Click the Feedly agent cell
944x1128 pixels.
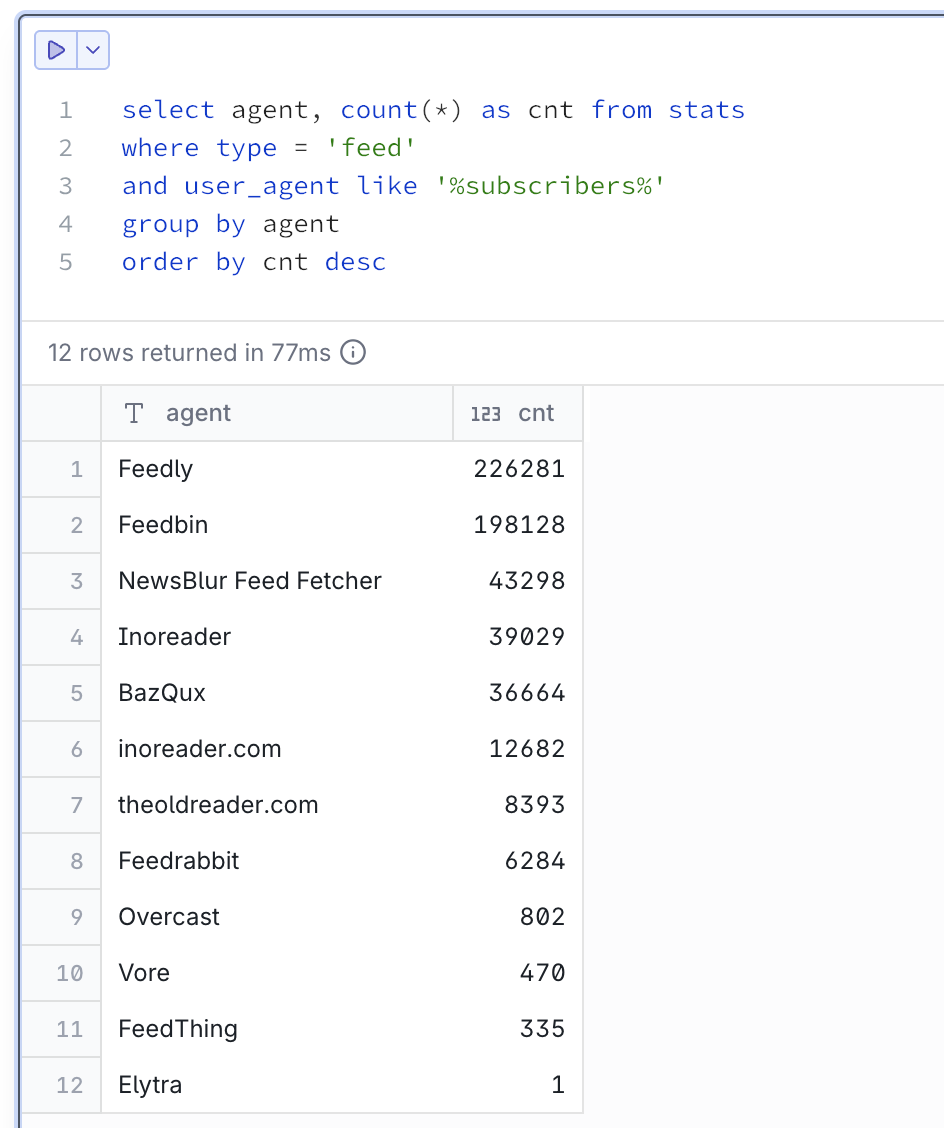pyautogui.click(x=156, y=469)
